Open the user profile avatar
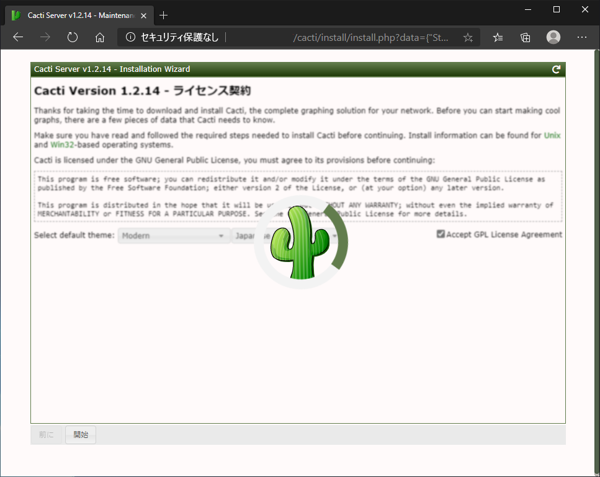 click(x=553, y=37)
